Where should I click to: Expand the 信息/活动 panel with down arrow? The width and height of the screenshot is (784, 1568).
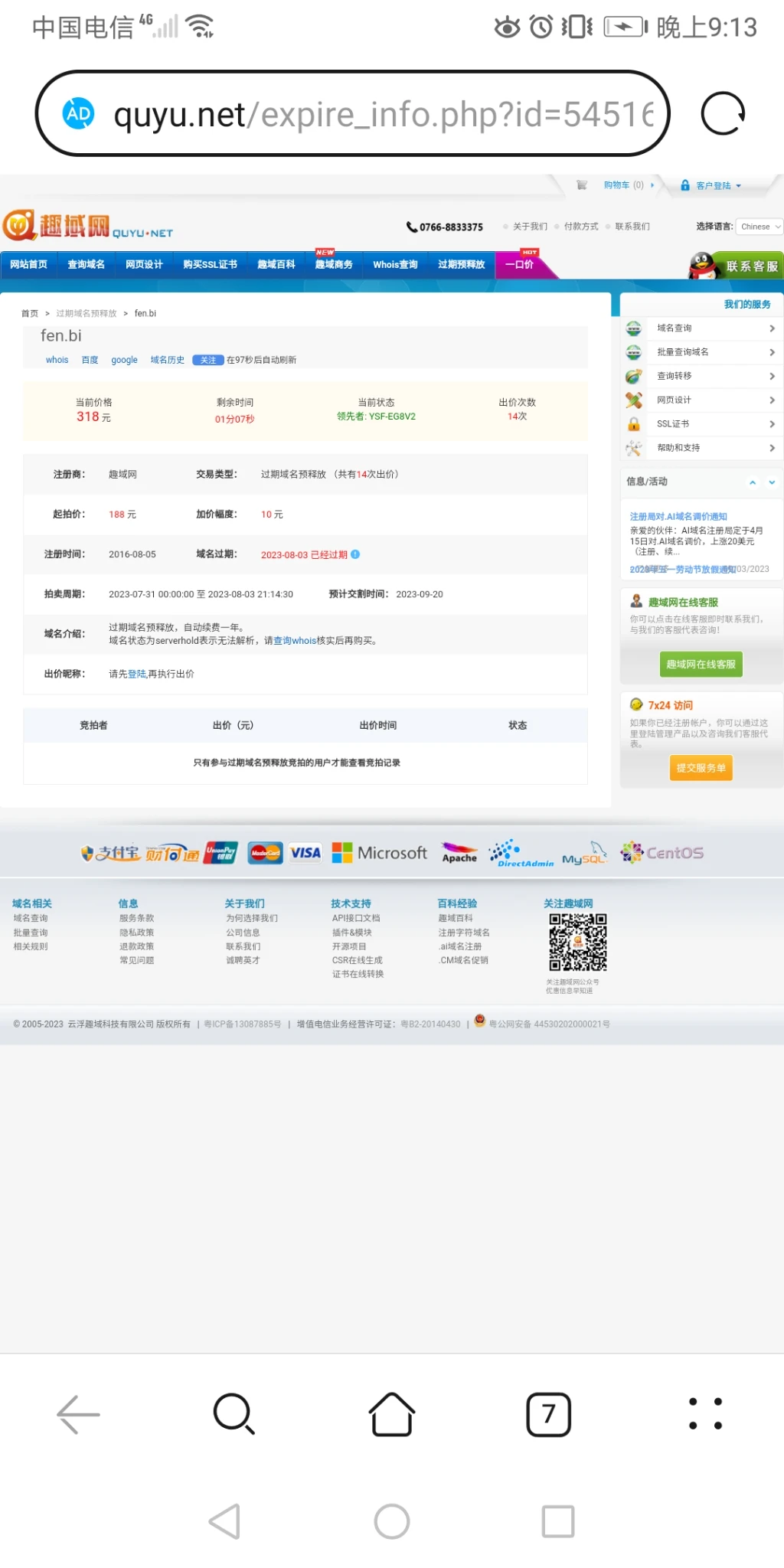click(x=772, y=482)
